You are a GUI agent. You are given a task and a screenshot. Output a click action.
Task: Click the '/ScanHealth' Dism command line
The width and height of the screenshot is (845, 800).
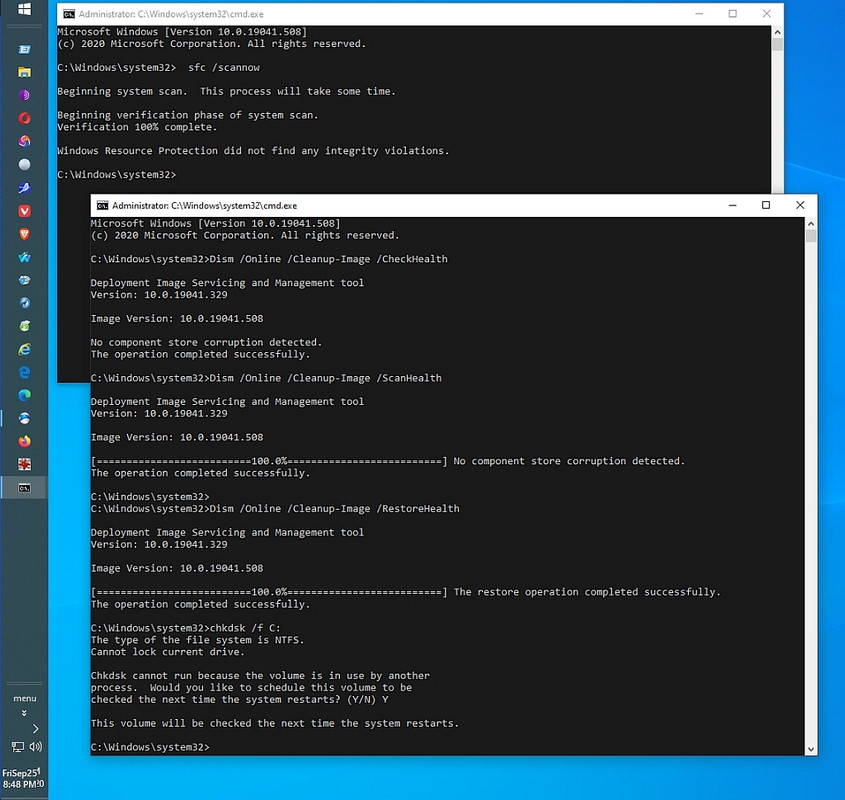(266, 378)
